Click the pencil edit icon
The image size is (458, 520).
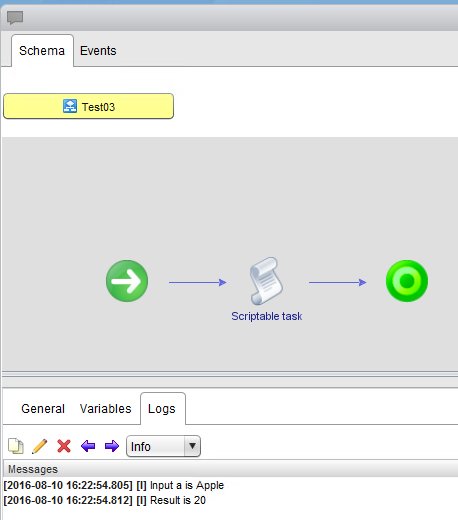click(x=40, y=446)
